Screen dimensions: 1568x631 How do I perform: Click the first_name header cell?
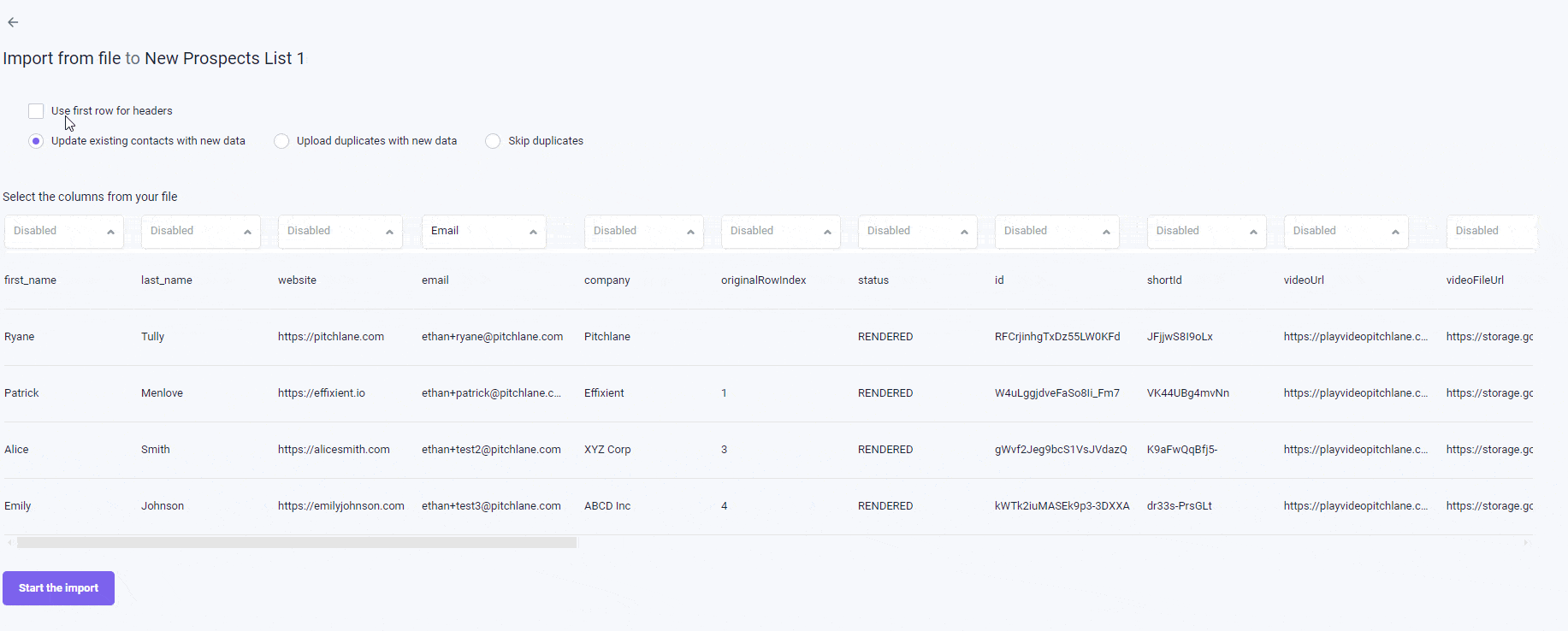[30, 280]
